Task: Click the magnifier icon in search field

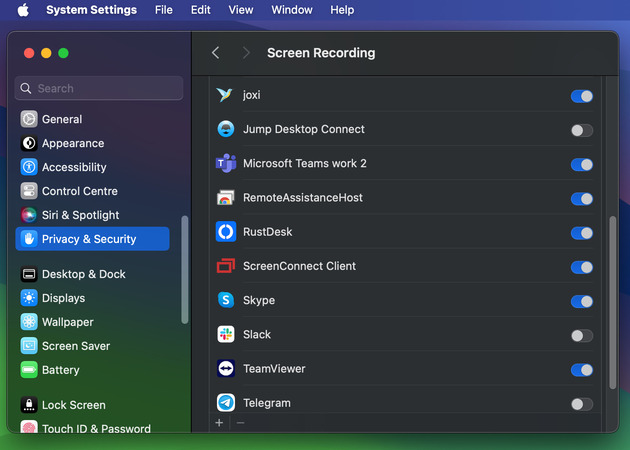Action: coord(26,88)
